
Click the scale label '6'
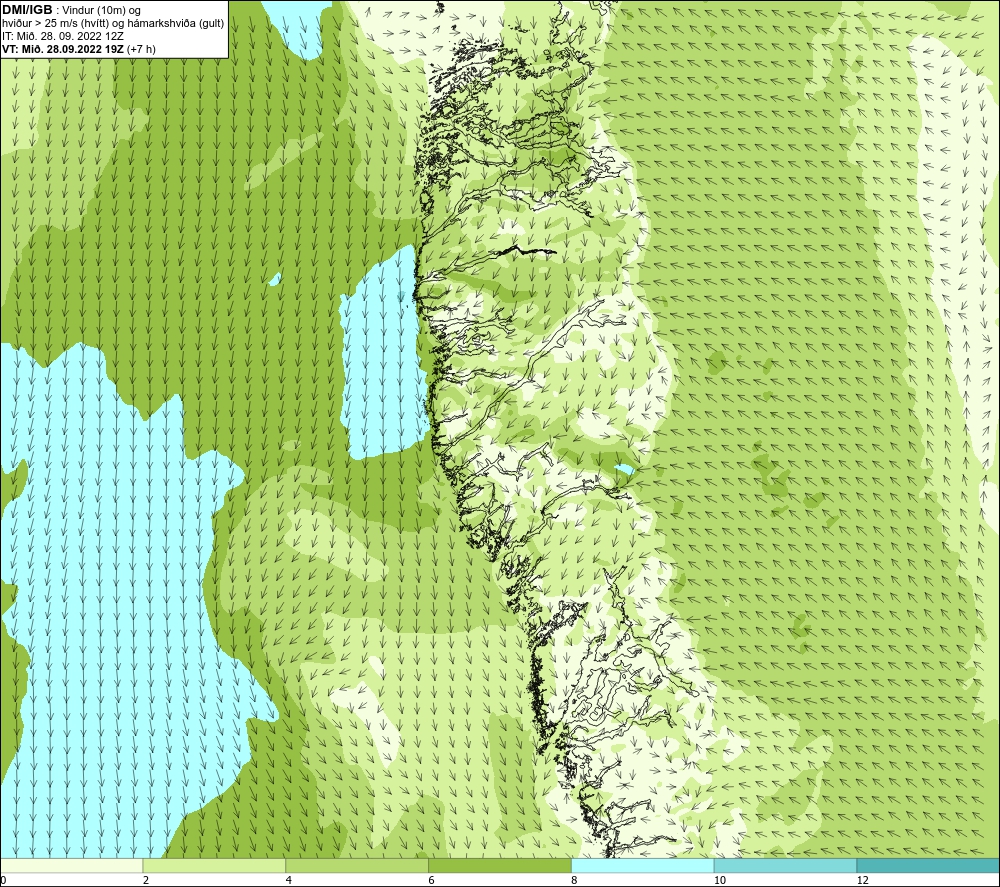tap(432, 880)
